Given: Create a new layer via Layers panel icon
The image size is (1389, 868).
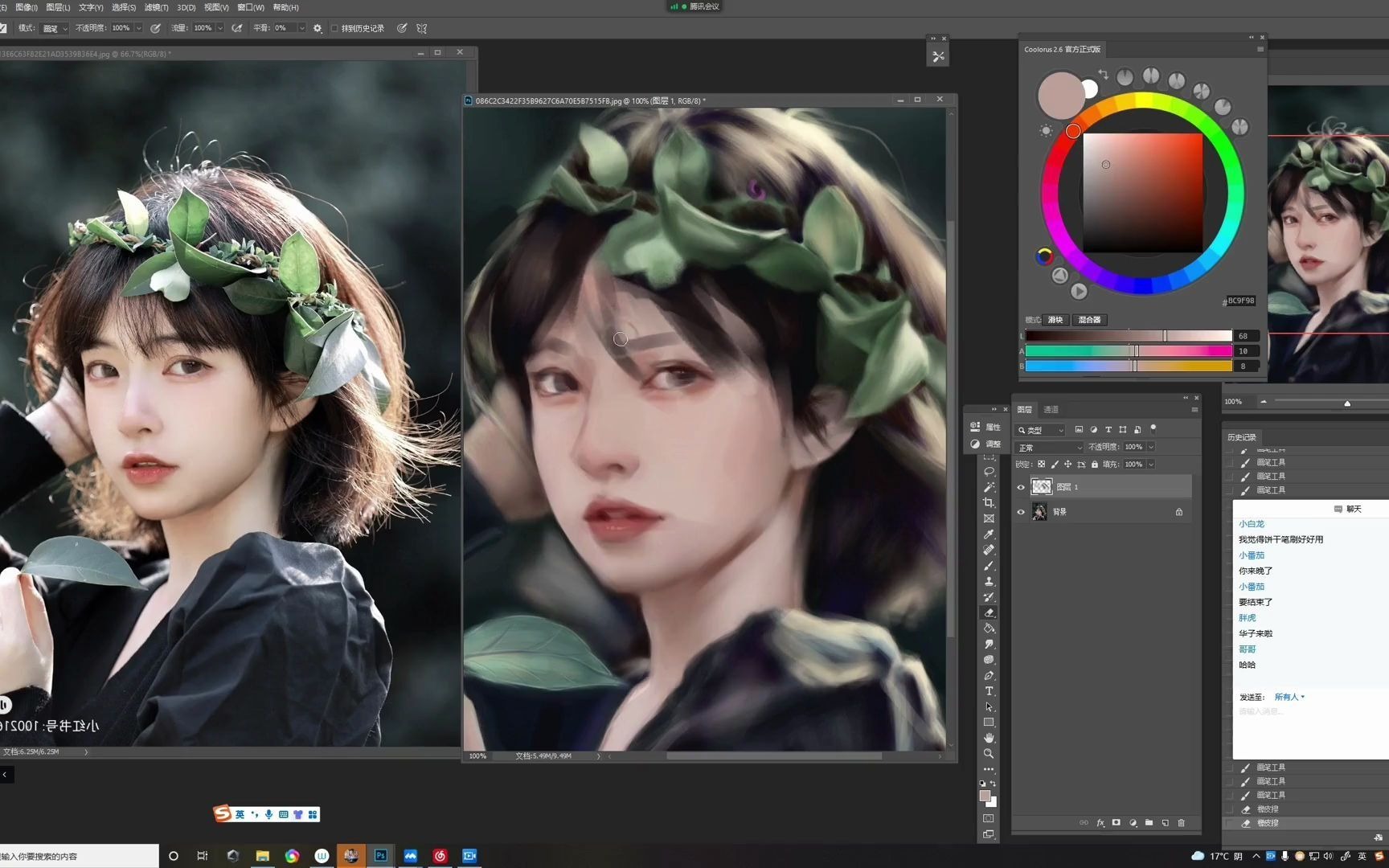Looking at the screenshot, I should pos(1165,823).
